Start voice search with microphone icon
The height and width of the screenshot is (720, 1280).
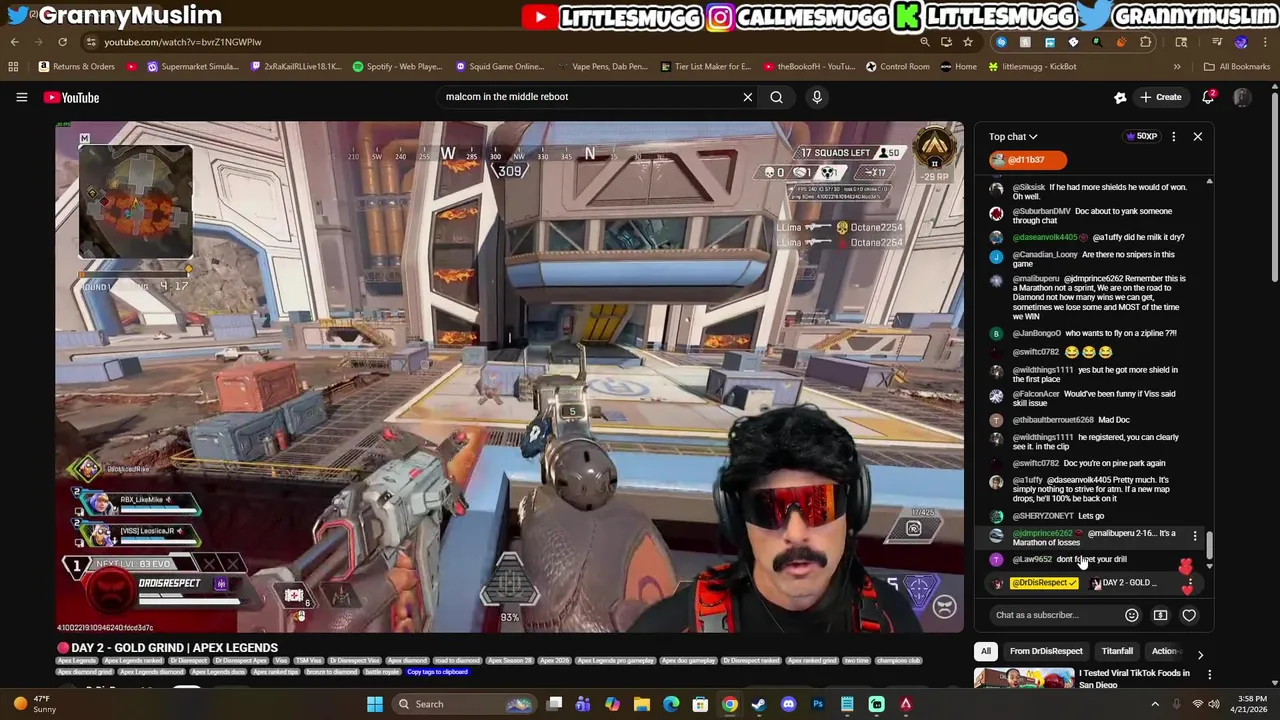click(x=817, y=97)
